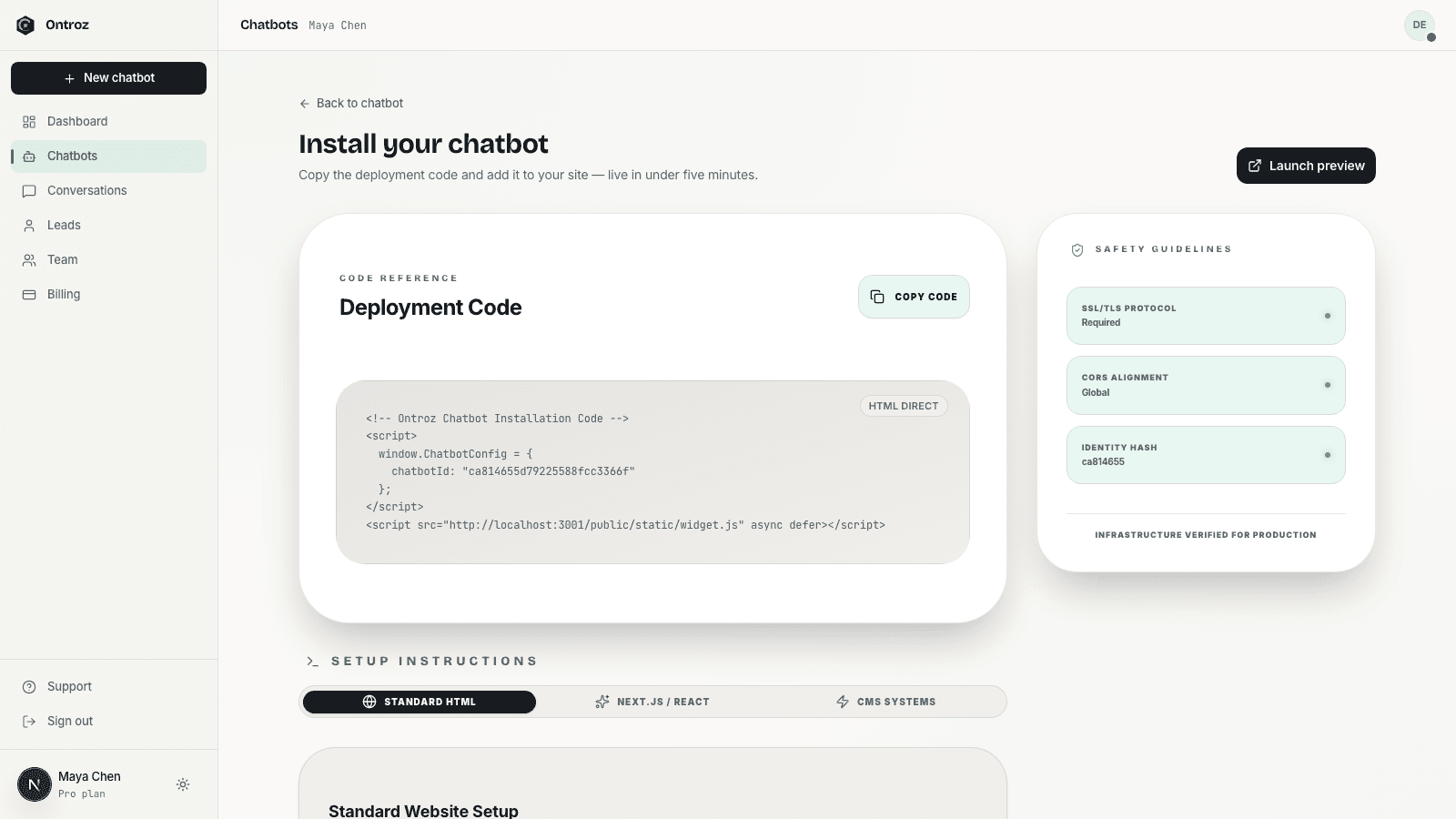Click the copy icon in Copy Code
Screen dimensions: 1456x819
pyautogui.click(x=877, y=297)
